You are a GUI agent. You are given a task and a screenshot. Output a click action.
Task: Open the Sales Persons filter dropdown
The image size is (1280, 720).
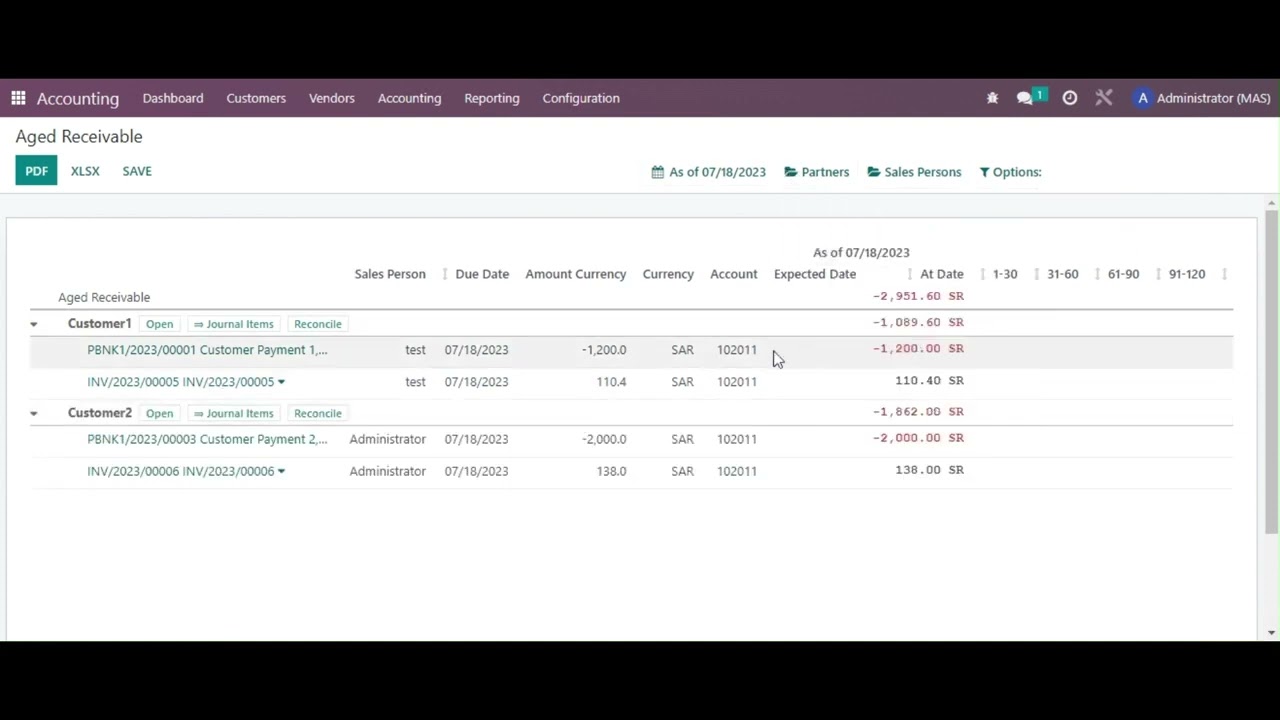(x=914, y=172)
